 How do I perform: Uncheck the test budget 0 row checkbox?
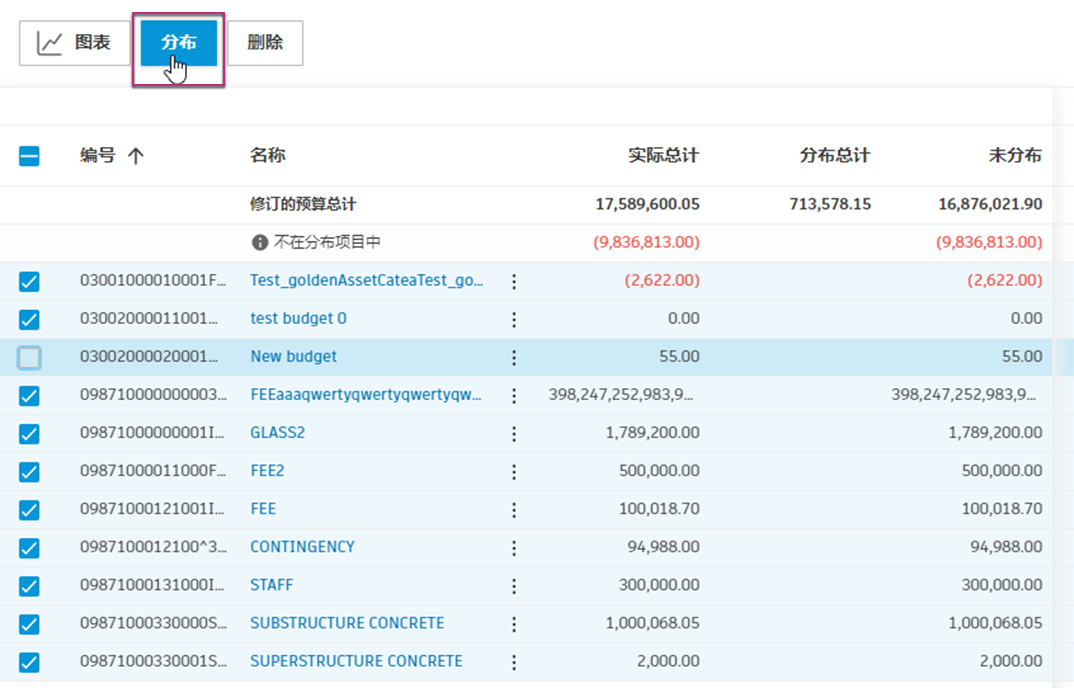[x=29, y=319]
